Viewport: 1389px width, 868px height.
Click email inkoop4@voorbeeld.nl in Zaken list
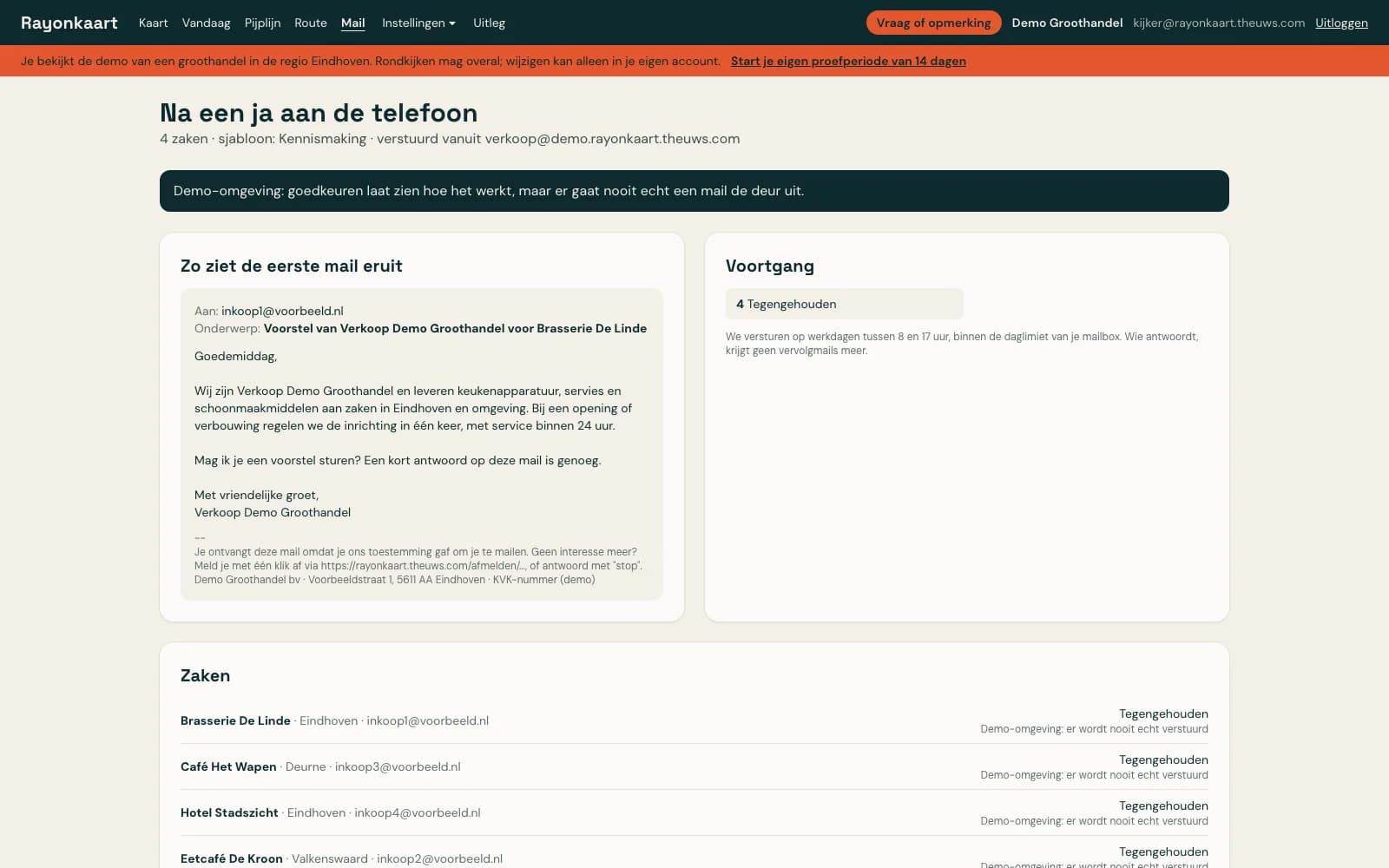pyautogui.click(x=417, y=812)
